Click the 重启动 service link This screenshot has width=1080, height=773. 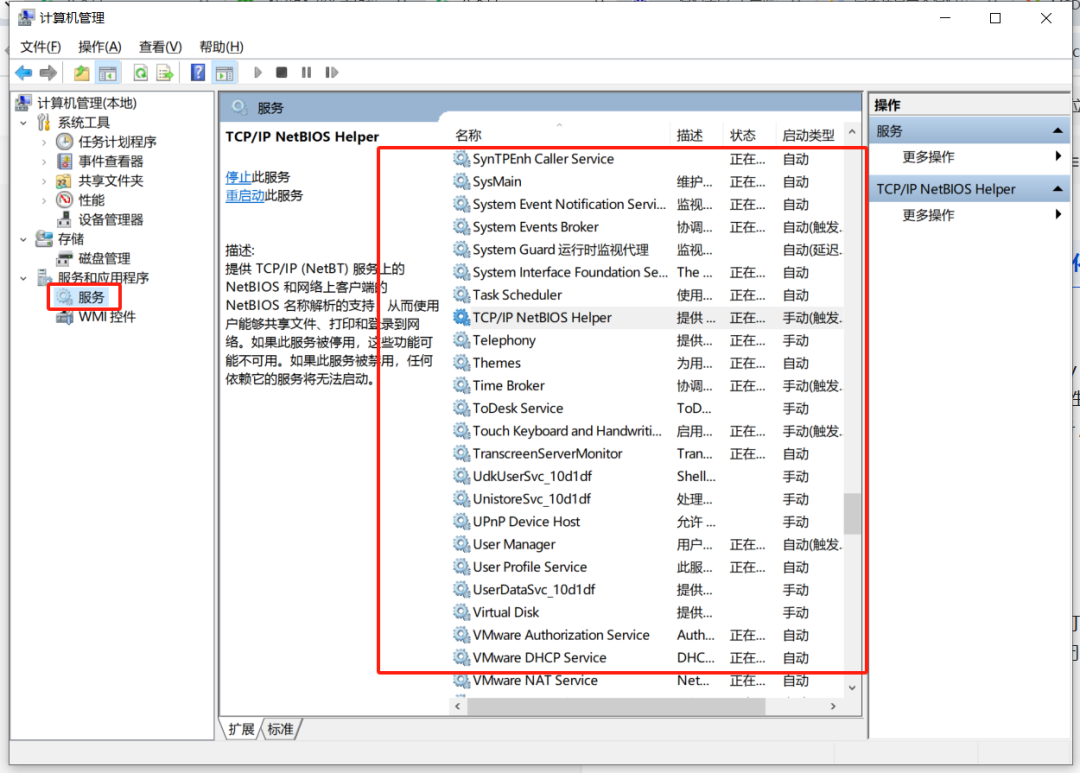(245, 196)
